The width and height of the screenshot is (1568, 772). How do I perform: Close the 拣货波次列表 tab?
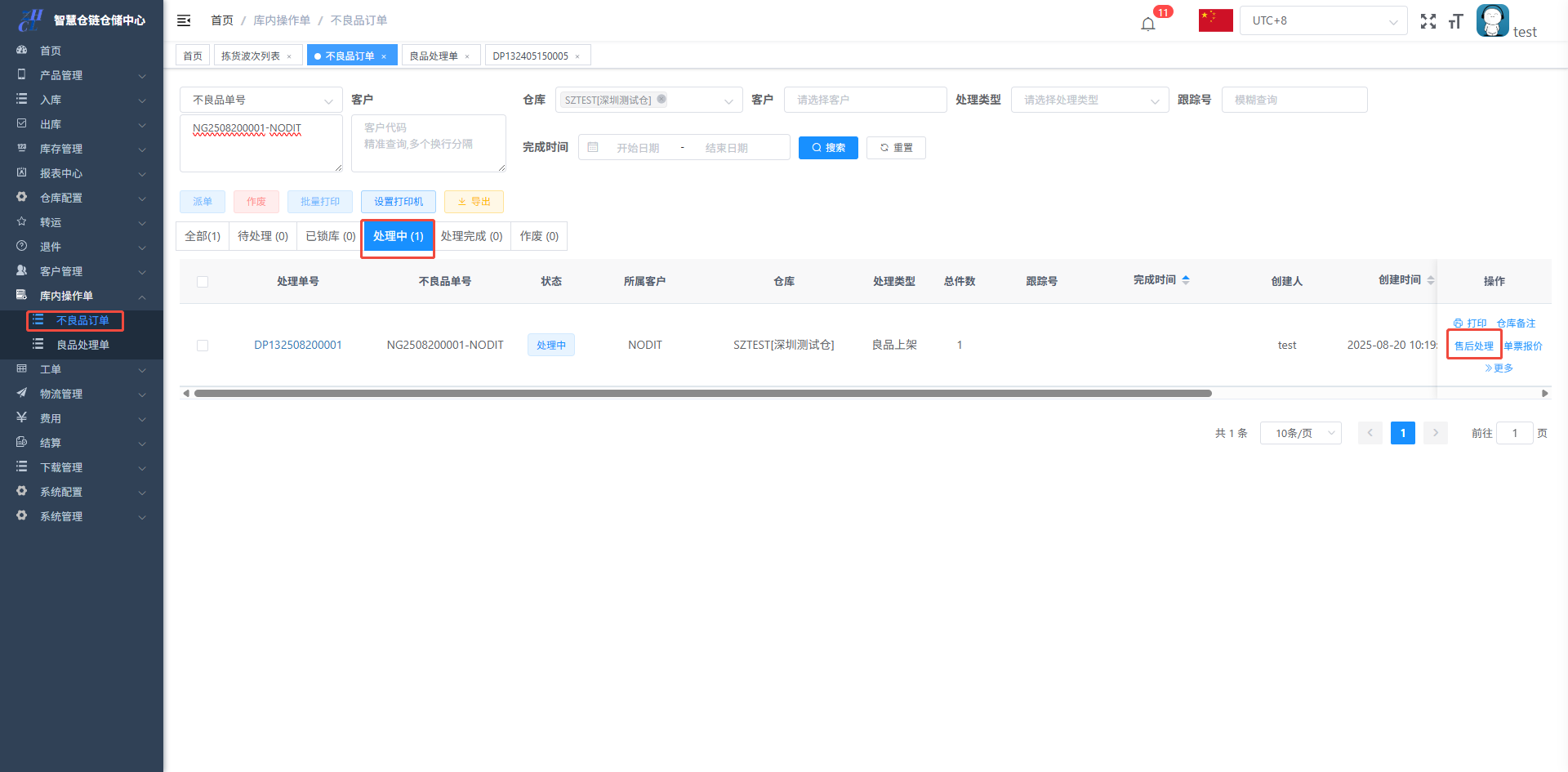coord(289,56)
